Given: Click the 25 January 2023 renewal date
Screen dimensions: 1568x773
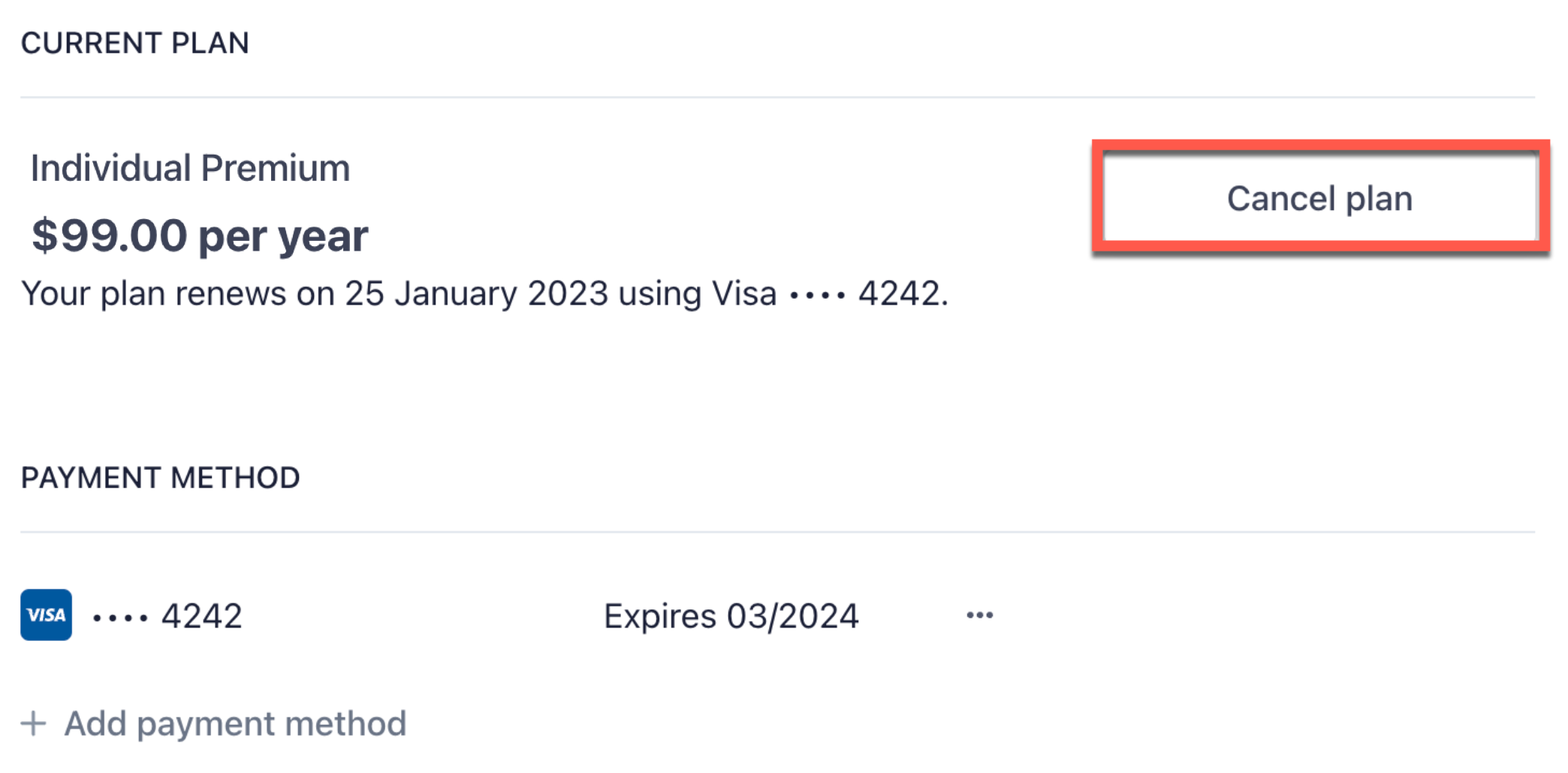Looking at the screenshot, I should tap(476, 293).
